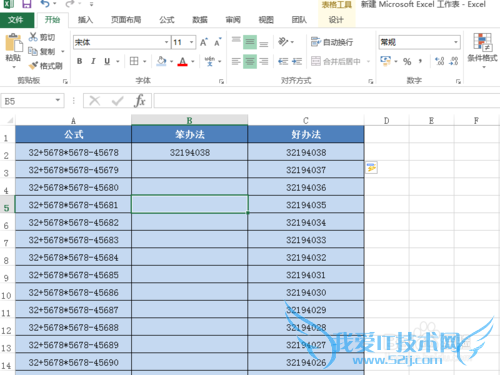This screenshot has height=375, width=500.
Task: Click the phonetic guide (wén) icon
Action: [210, 61]
